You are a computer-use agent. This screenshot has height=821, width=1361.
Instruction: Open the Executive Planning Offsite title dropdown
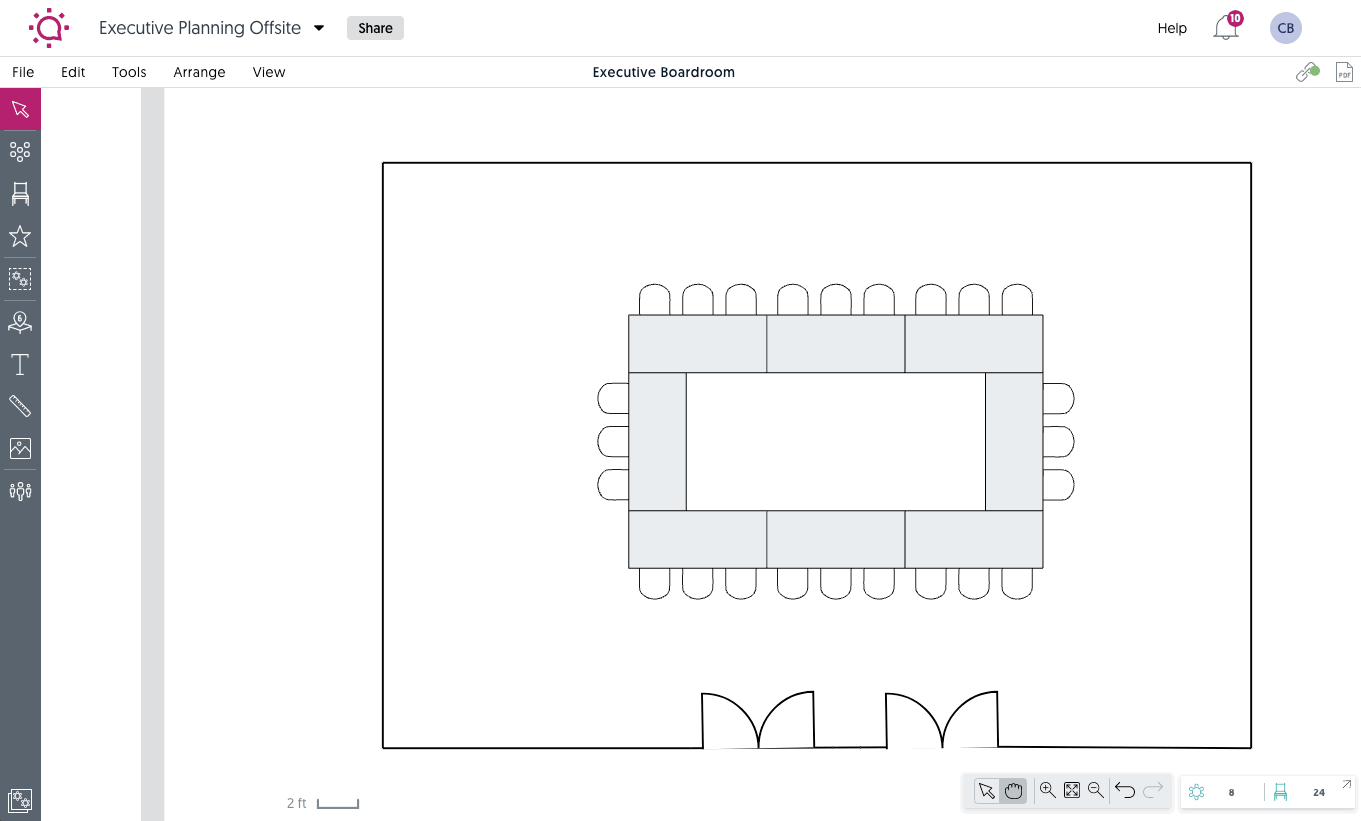(318, 28)
